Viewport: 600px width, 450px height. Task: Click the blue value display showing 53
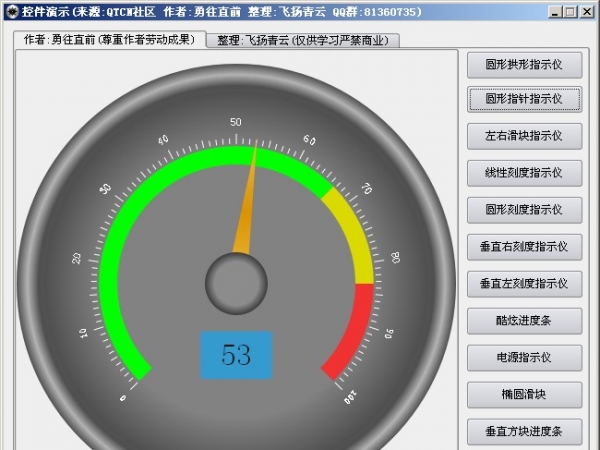click(236, 355)
